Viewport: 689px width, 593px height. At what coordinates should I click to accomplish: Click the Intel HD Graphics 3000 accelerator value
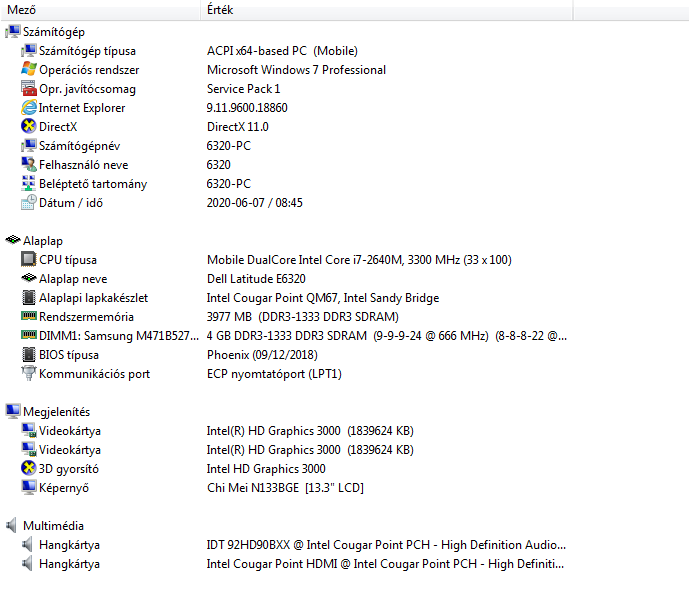pyautogui.click(x=266, y=469)
